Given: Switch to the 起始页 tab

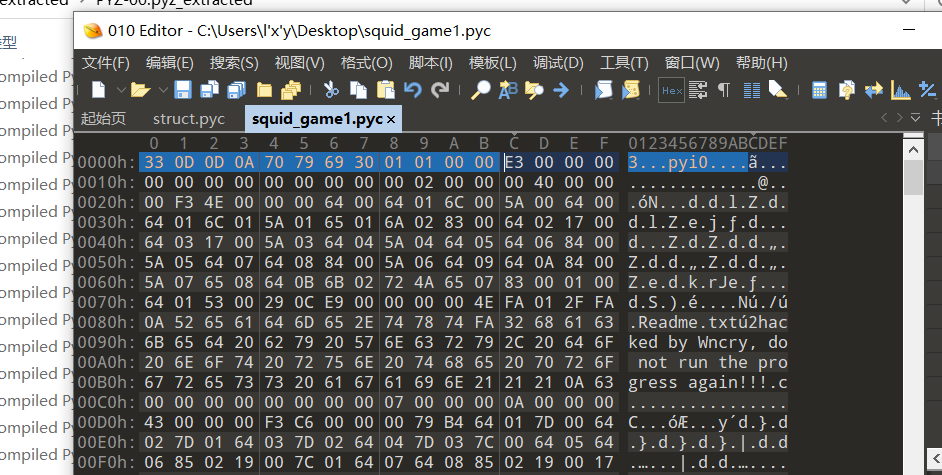Looking at the screenshot, I should pos(103,119).
